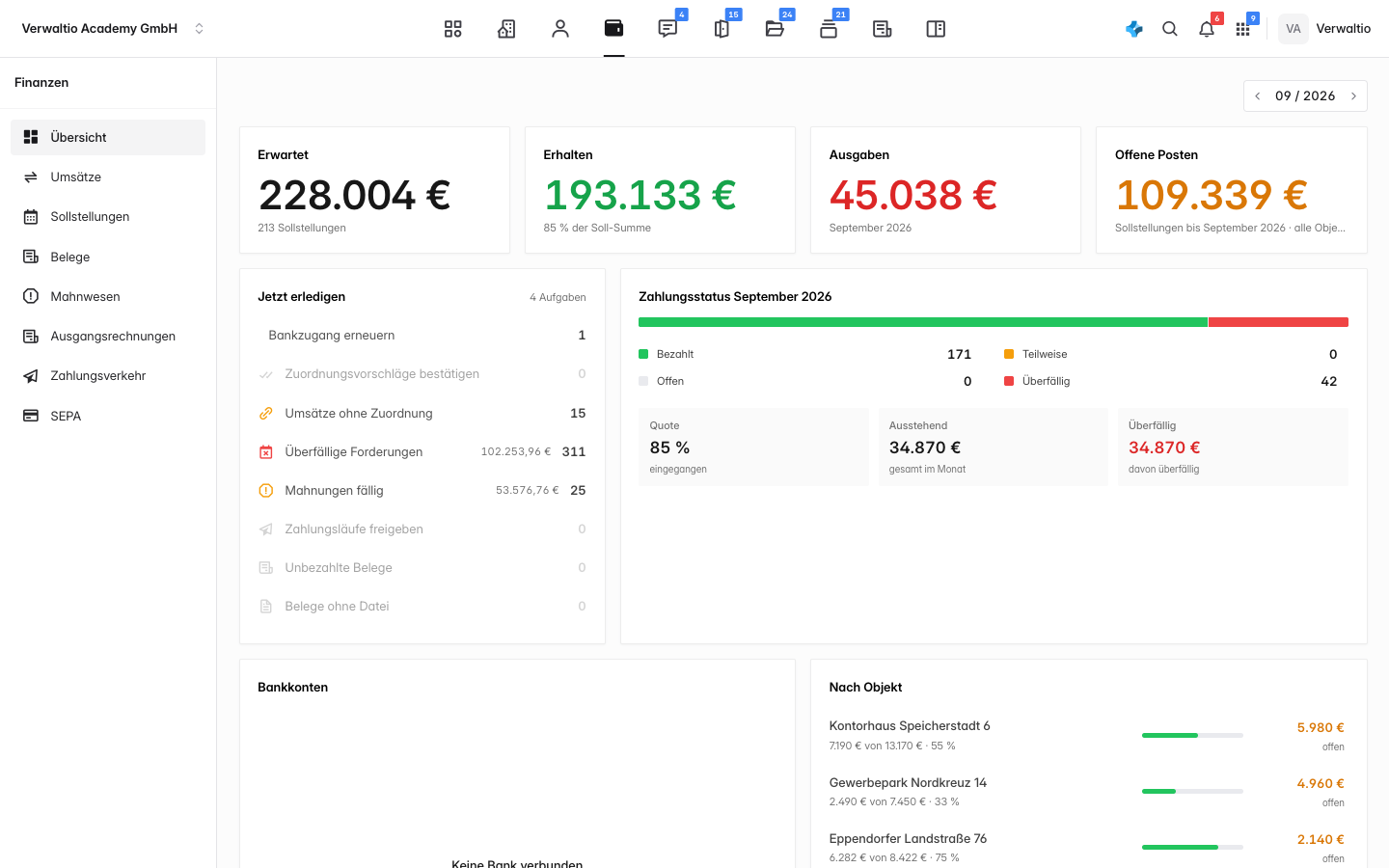Go to next month with right chevron
1389x868 pixels.
tap(1354, 96)
